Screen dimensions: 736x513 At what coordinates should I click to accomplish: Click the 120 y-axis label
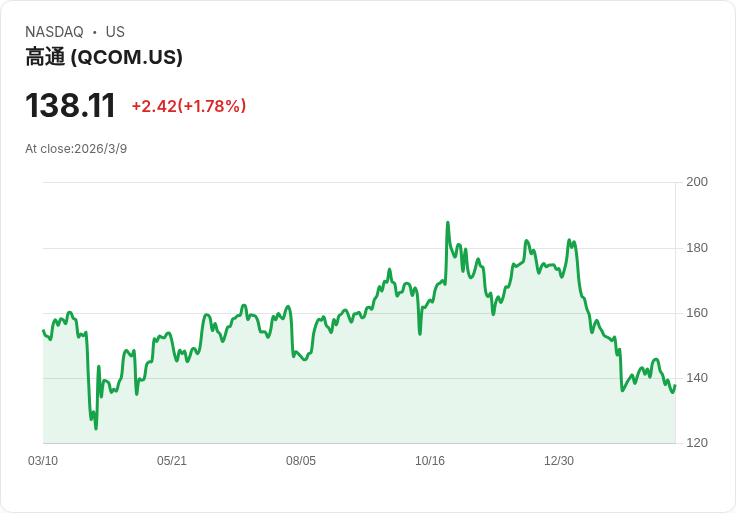point(697,443)
